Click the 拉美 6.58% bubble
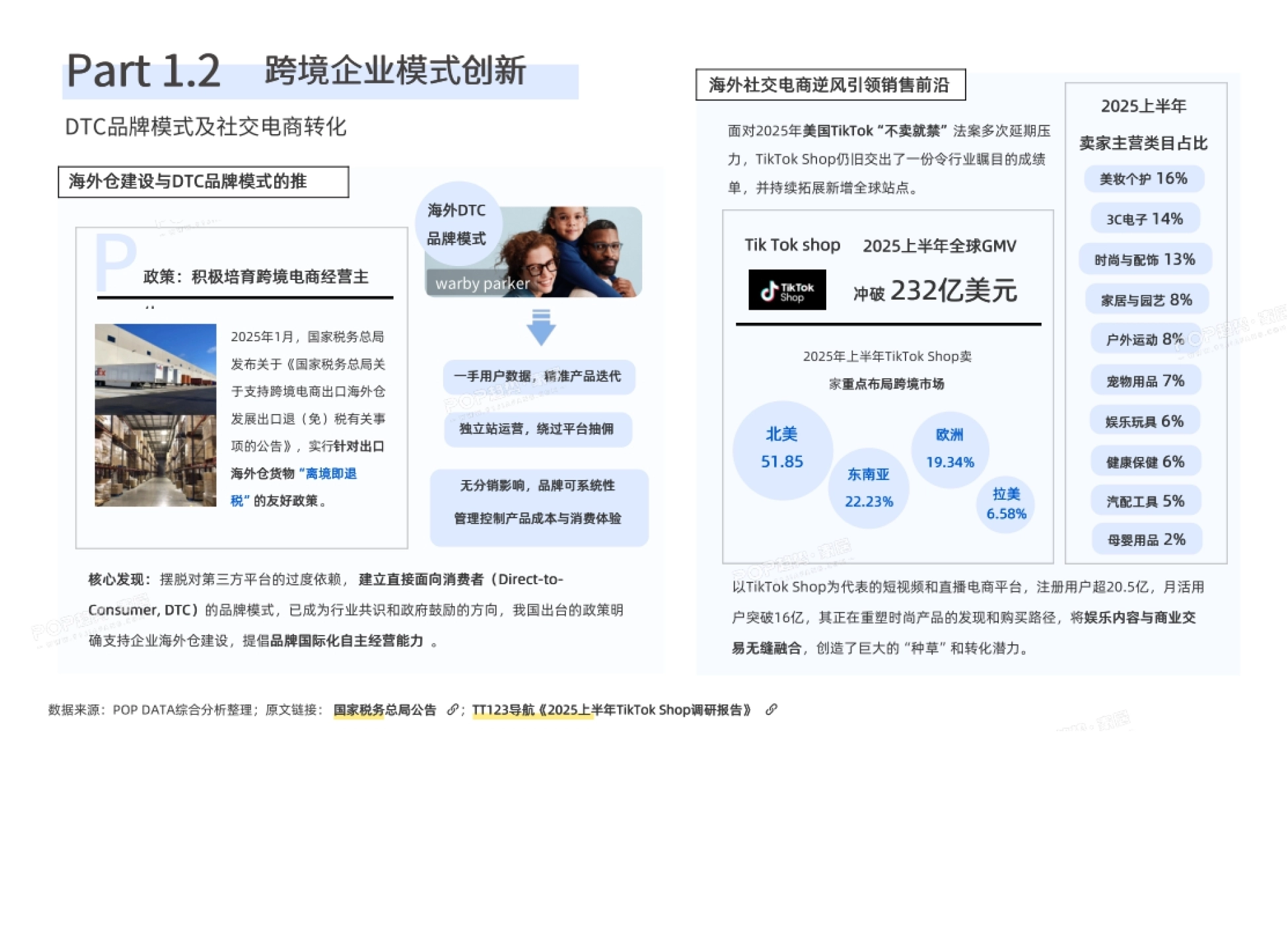The height and width of the screenshot is (952, 1288). point(1006,504)
